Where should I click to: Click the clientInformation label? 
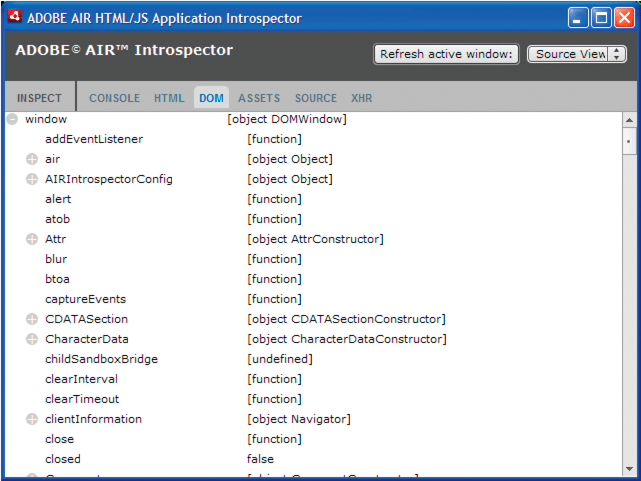pos(94,419)
